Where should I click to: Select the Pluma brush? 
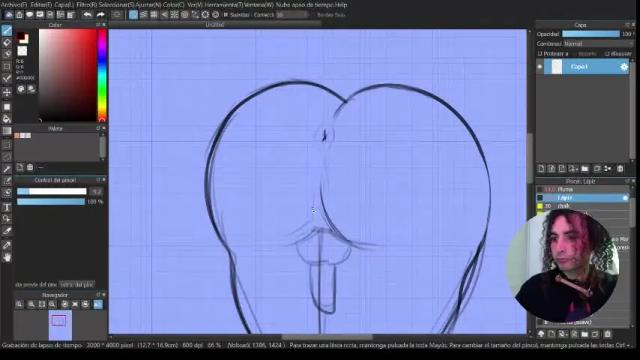pos(583,189)
